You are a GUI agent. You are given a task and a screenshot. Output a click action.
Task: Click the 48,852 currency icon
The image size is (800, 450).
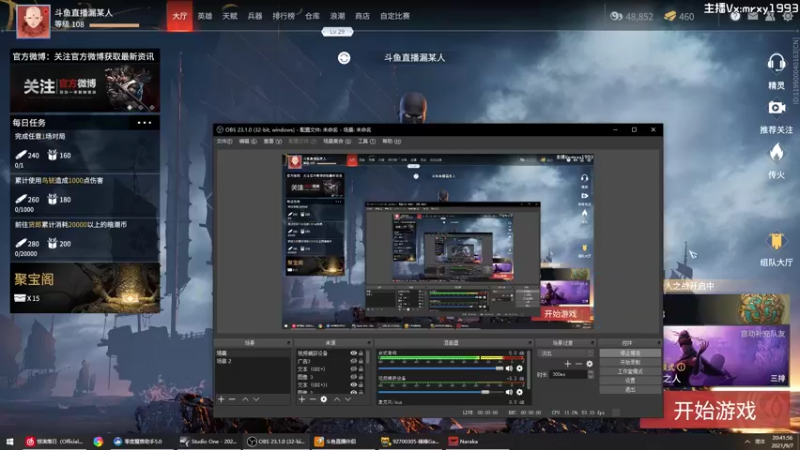[616, 16]
